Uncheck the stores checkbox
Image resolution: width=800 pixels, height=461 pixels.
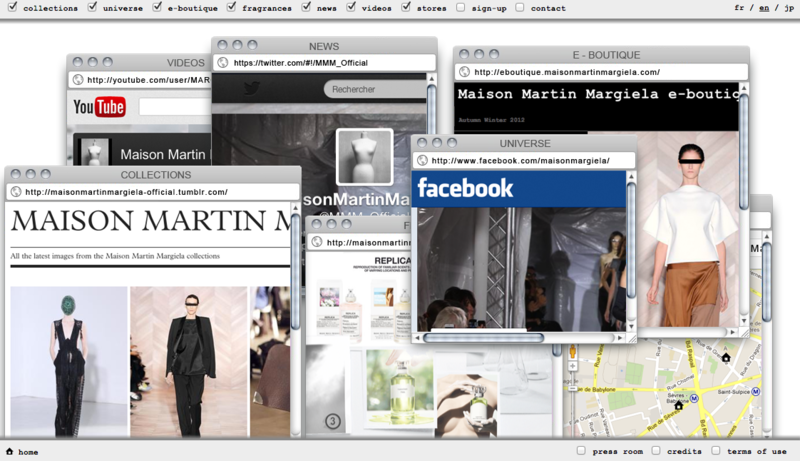pyautogui.click(x=406, y=7)
